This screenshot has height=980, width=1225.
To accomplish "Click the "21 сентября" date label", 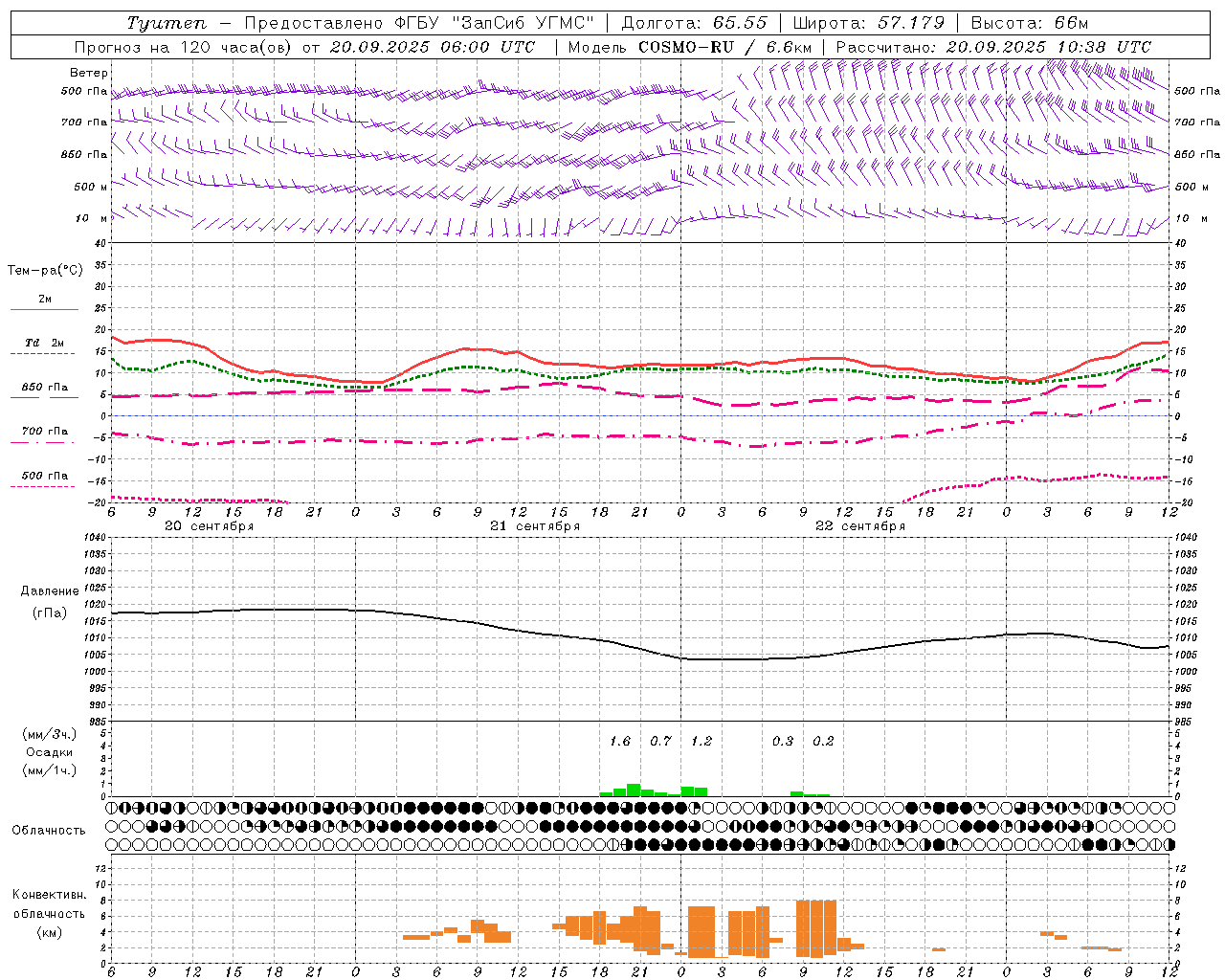I will point(535,526).
